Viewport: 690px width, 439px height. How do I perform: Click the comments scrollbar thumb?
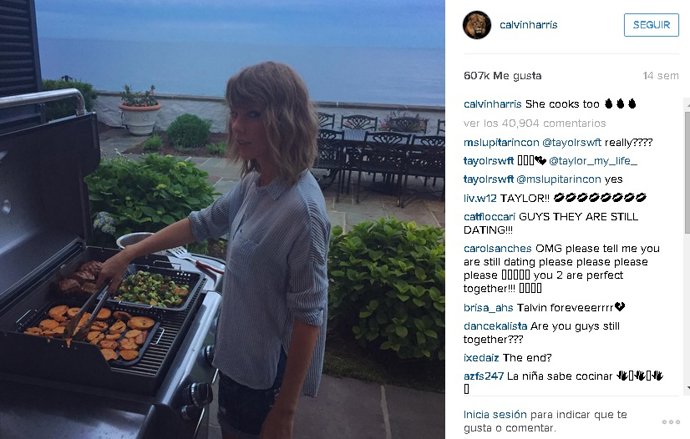(687, 169)
